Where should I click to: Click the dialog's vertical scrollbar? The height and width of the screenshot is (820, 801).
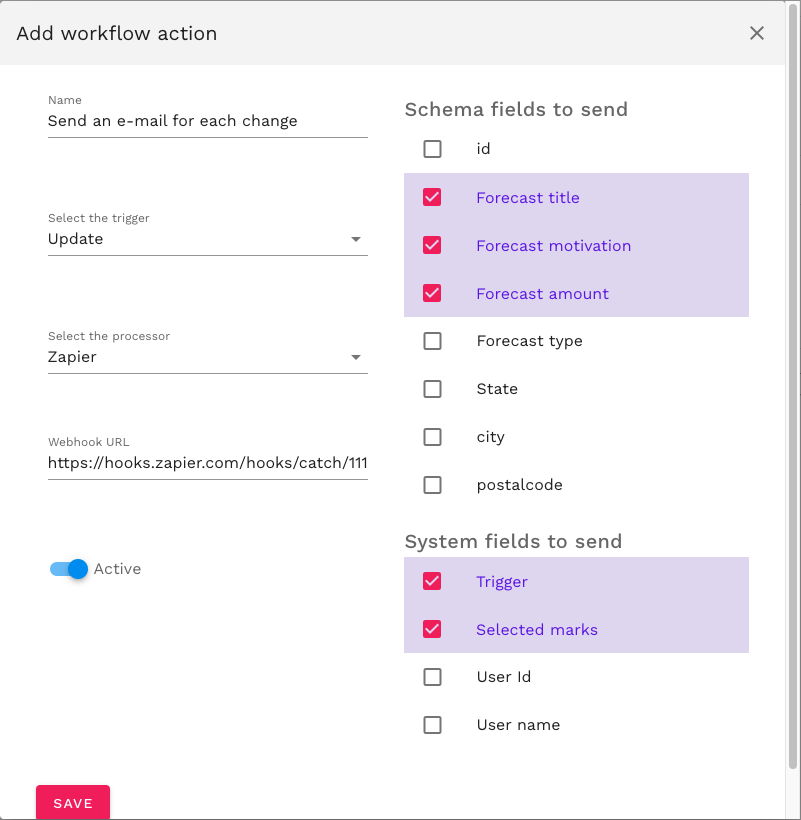793,400
